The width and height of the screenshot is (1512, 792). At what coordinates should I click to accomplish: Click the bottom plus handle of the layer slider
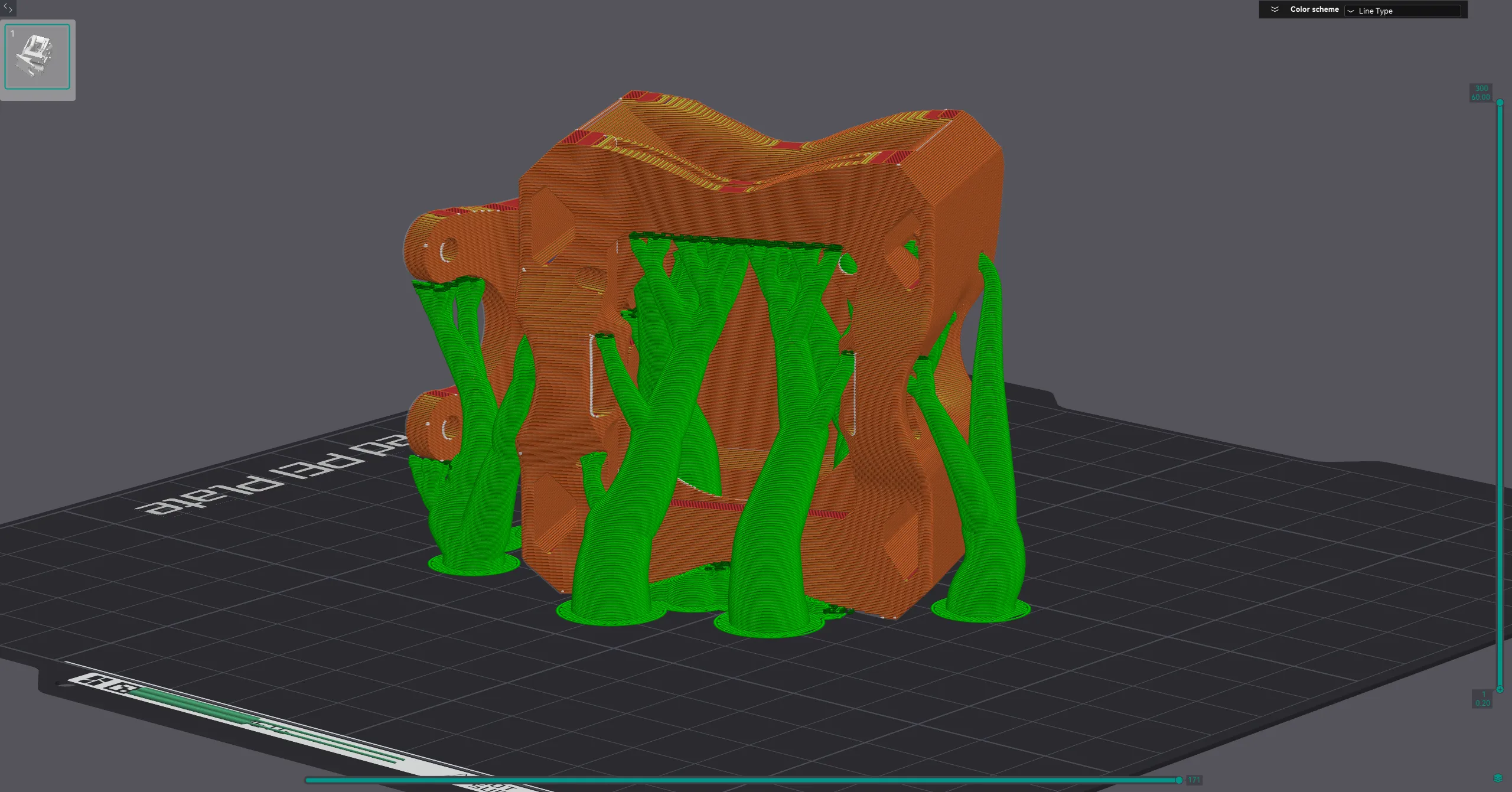point(1499,689)
